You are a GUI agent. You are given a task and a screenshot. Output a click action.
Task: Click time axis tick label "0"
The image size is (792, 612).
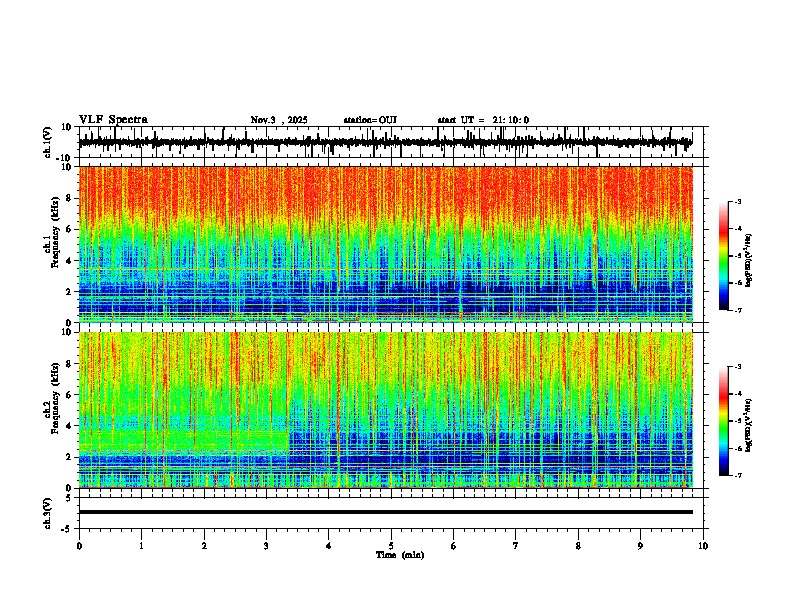(79, 546)
